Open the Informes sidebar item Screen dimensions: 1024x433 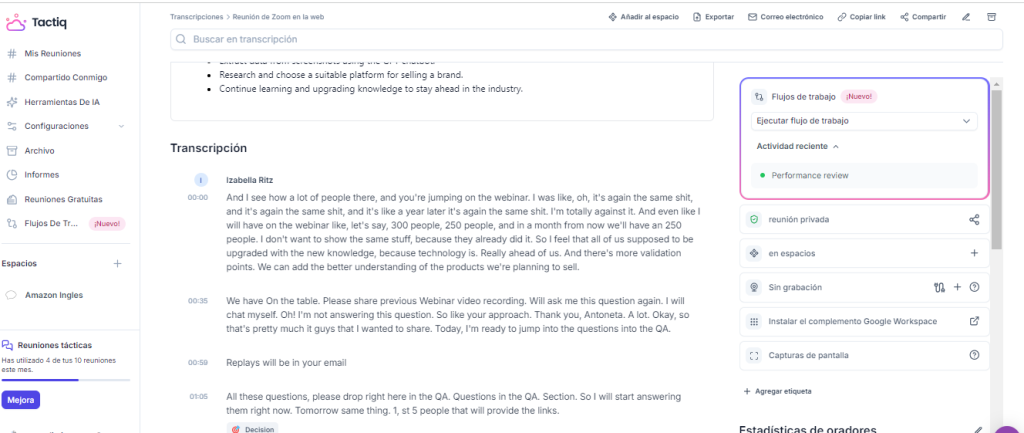pos(41,175)
